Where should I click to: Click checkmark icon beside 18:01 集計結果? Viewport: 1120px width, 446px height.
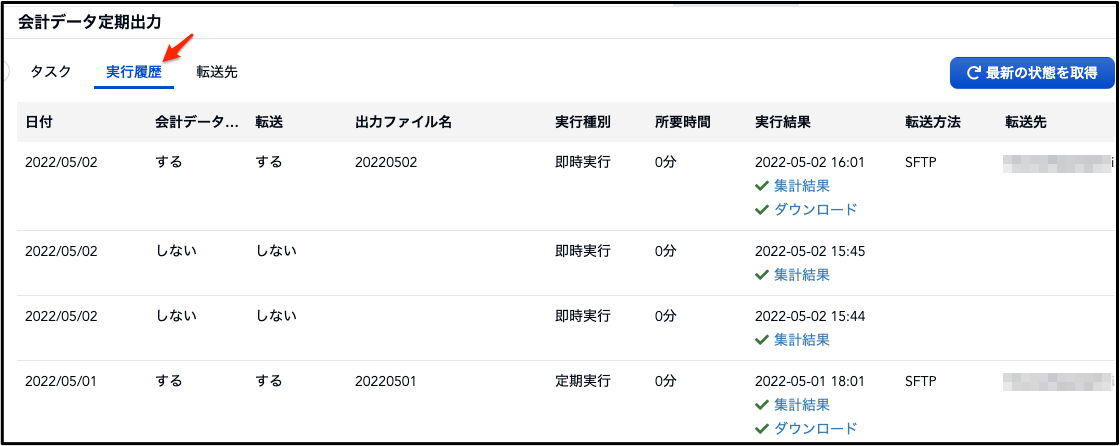[761, 405]
